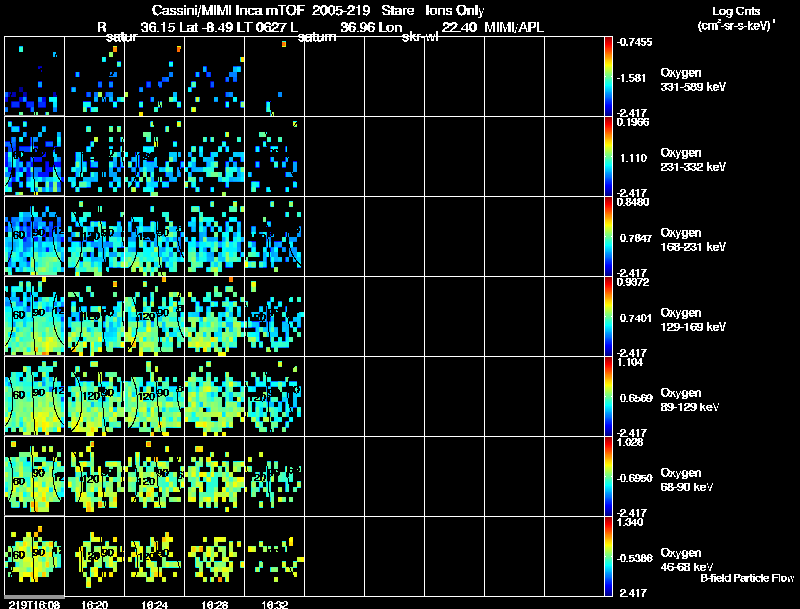The image size is (800, 609).
Task: Pick the 16:08 panel for Oxygen 231-332 keV
Action: pos(35,157)
